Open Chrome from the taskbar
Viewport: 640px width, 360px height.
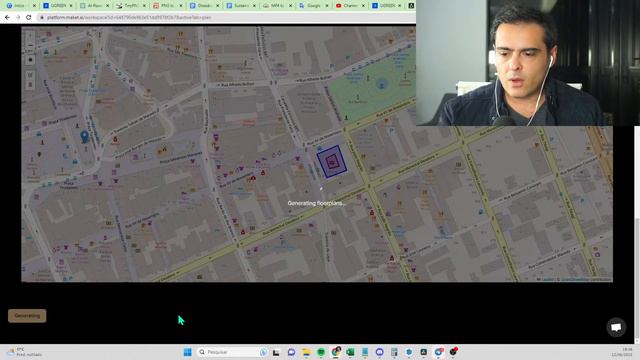click(336, 352)
